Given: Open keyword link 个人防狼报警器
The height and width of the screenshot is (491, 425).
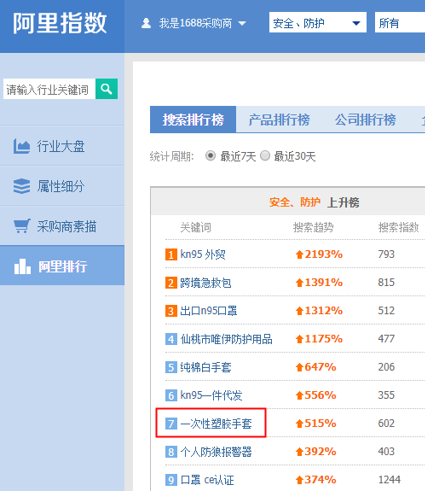Looking at the screenshot, I should [x=216, y=452].
